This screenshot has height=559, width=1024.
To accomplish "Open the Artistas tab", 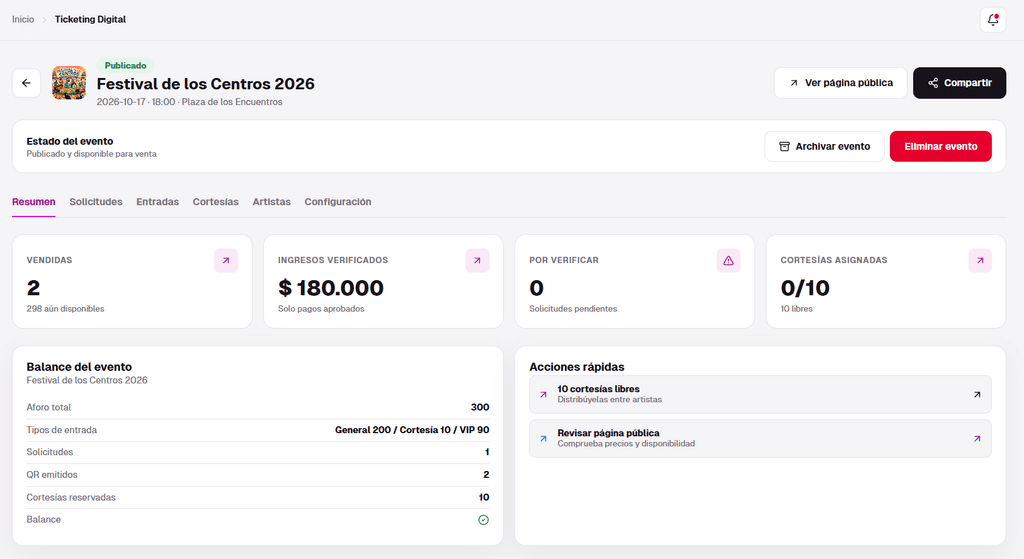I will [x=272, y=202].
